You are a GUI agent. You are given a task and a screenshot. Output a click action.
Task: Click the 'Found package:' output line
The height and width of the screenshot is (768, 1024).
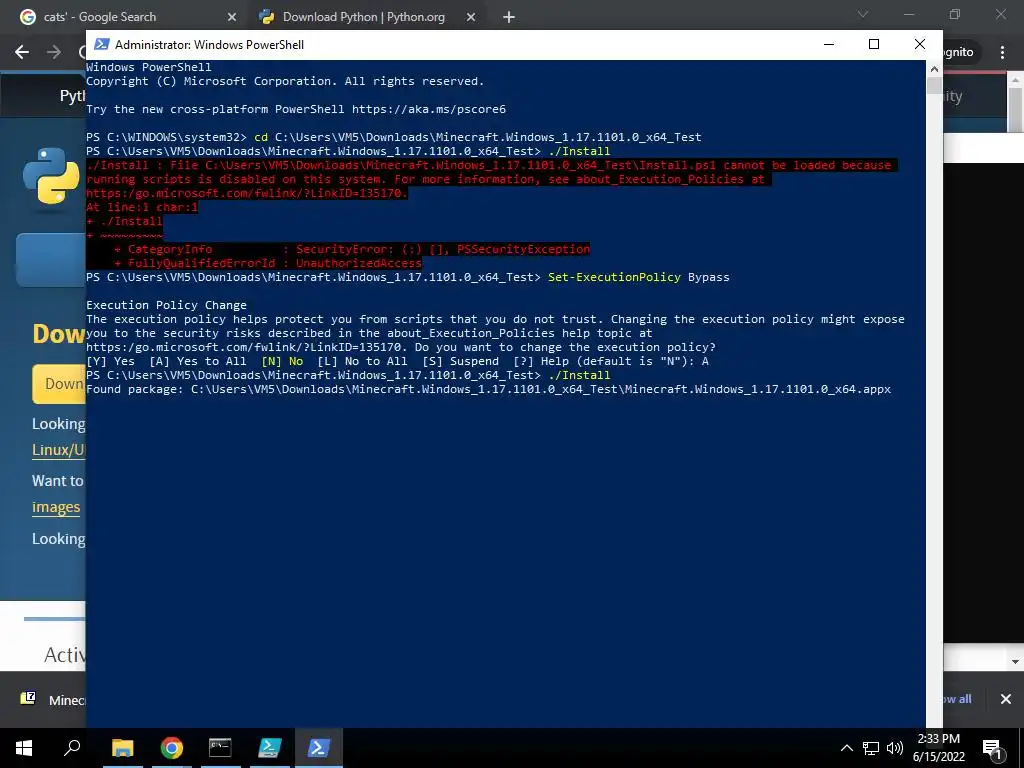(488, 389)
